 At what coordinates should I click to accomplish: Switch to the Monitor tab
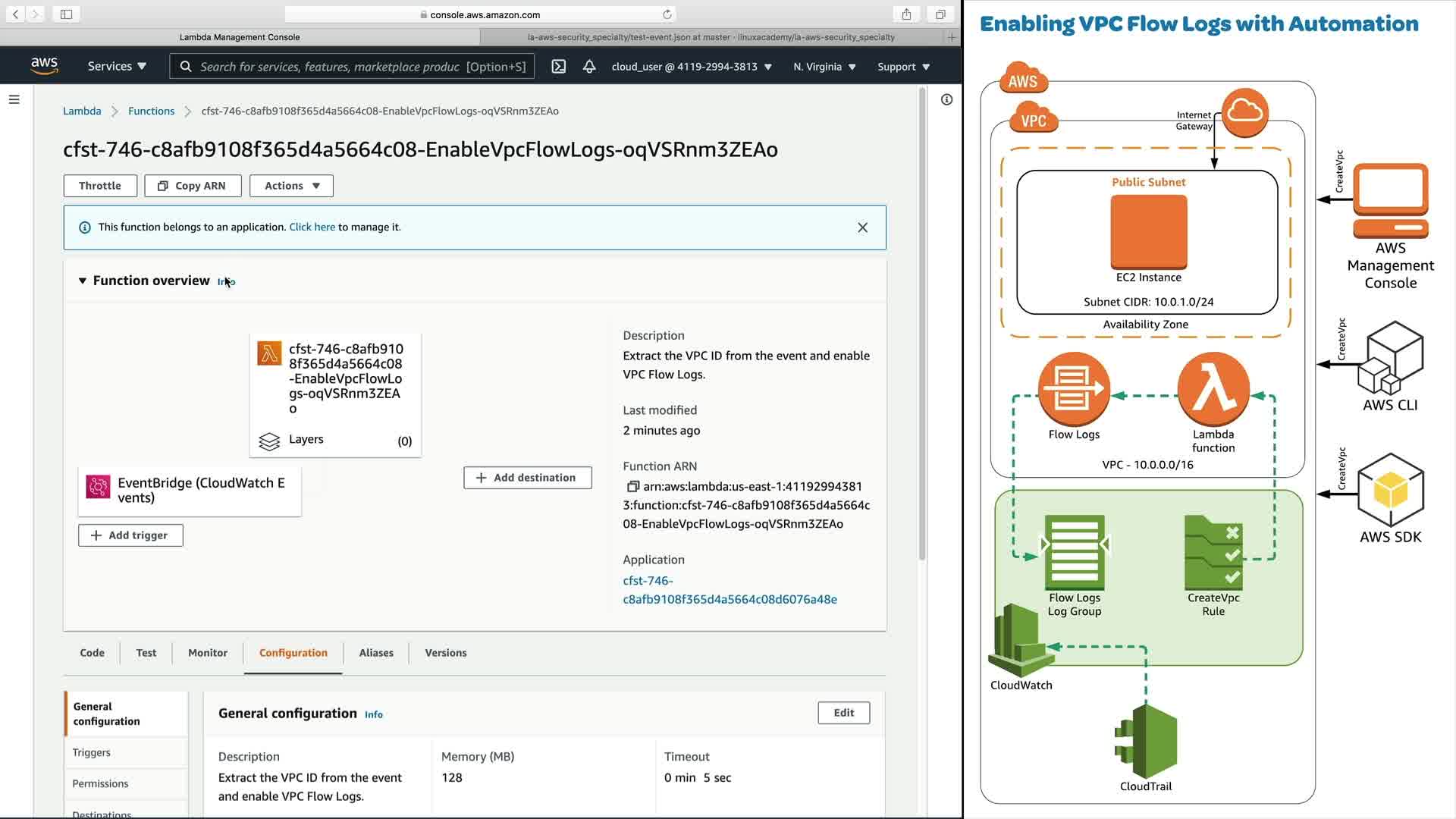207,653
